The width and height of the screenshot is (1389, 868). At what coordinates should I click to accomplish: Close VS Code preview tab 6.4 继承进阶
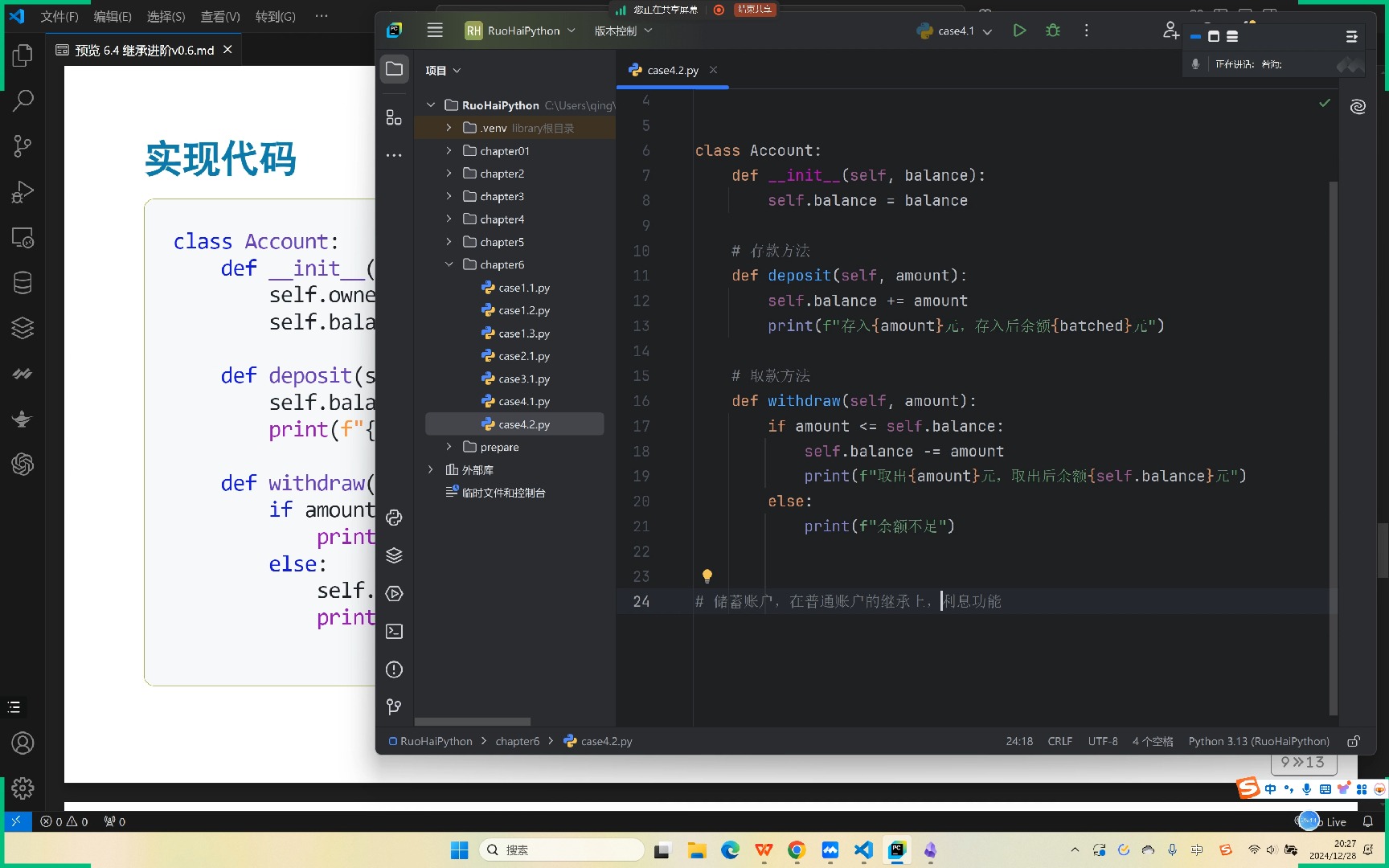[227, 50]
